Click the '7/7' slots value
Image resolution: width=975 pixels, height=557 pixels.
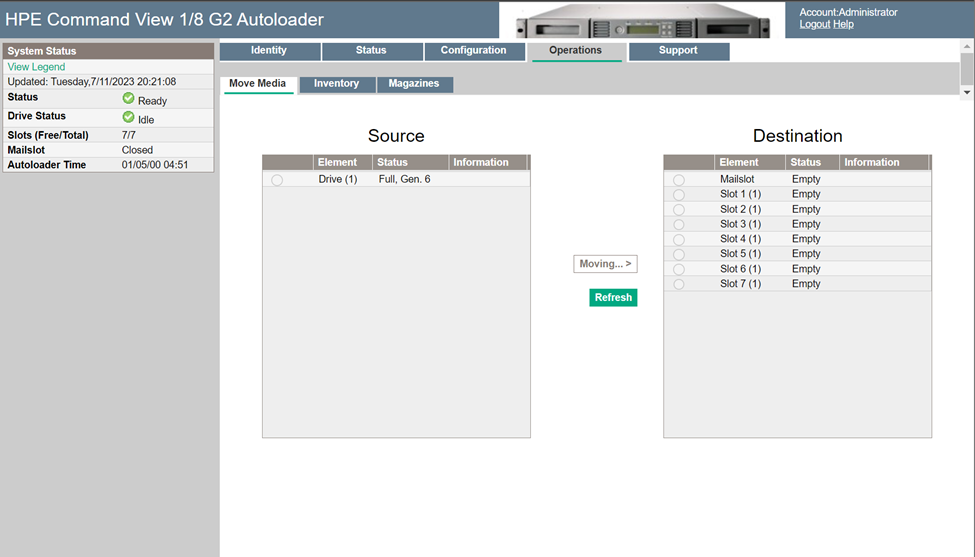(129, 135)
